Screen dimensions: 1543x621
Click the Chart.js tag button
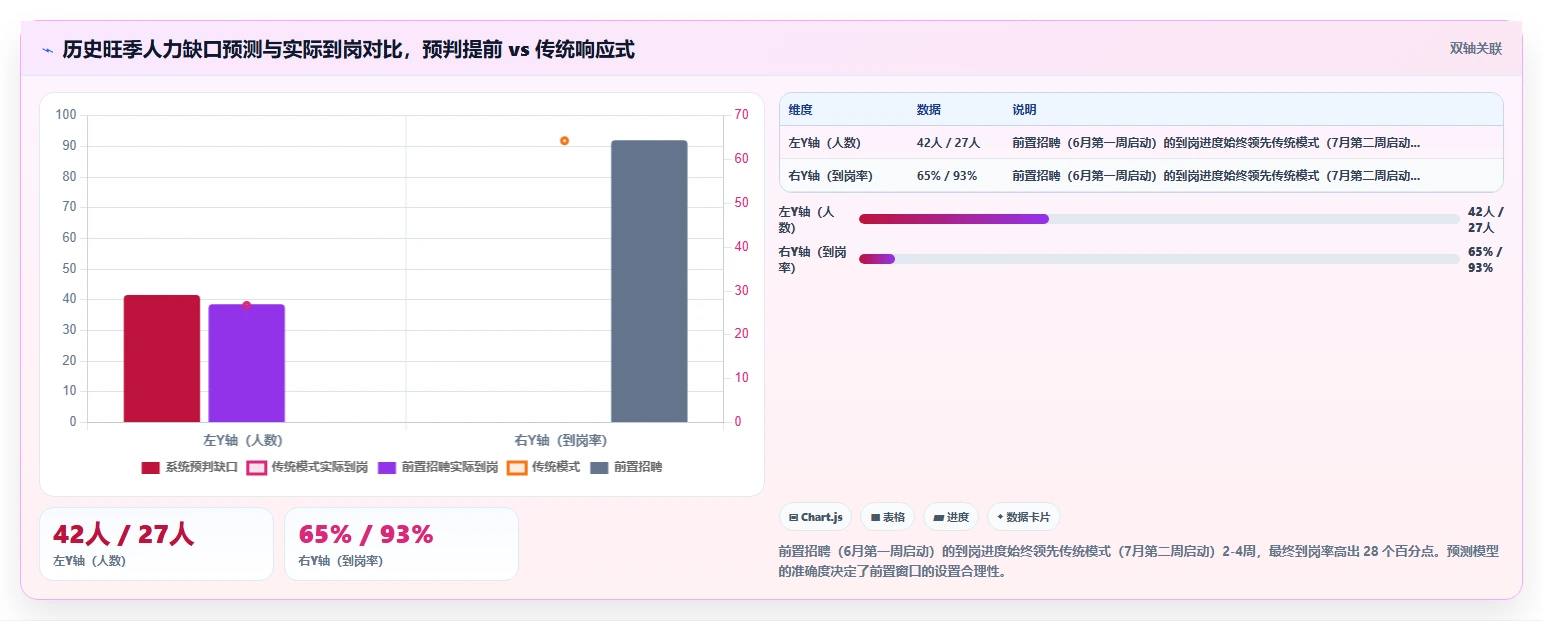point(816,517)
